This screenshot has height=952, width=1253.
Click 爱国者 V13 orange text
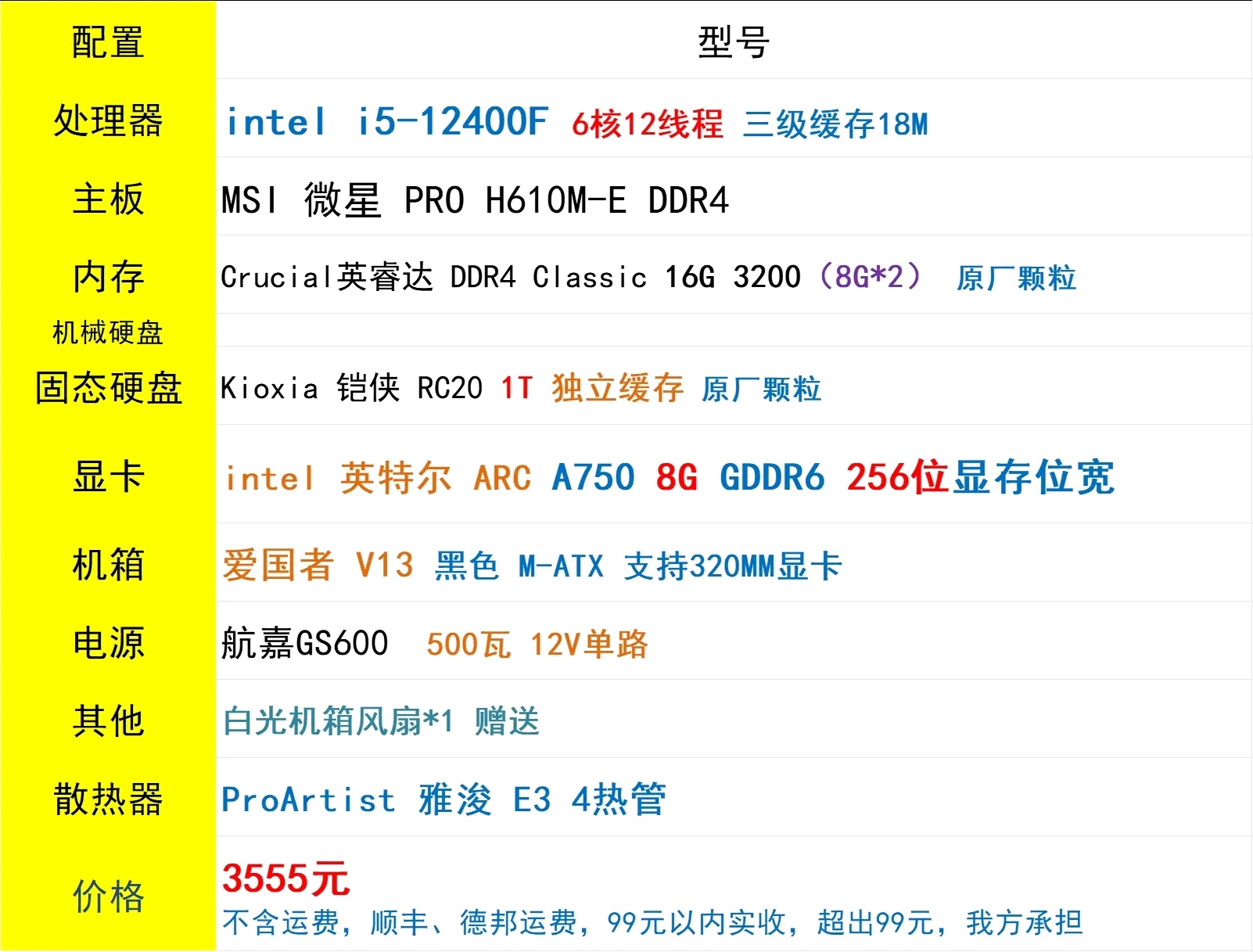[x=318, y=565]
